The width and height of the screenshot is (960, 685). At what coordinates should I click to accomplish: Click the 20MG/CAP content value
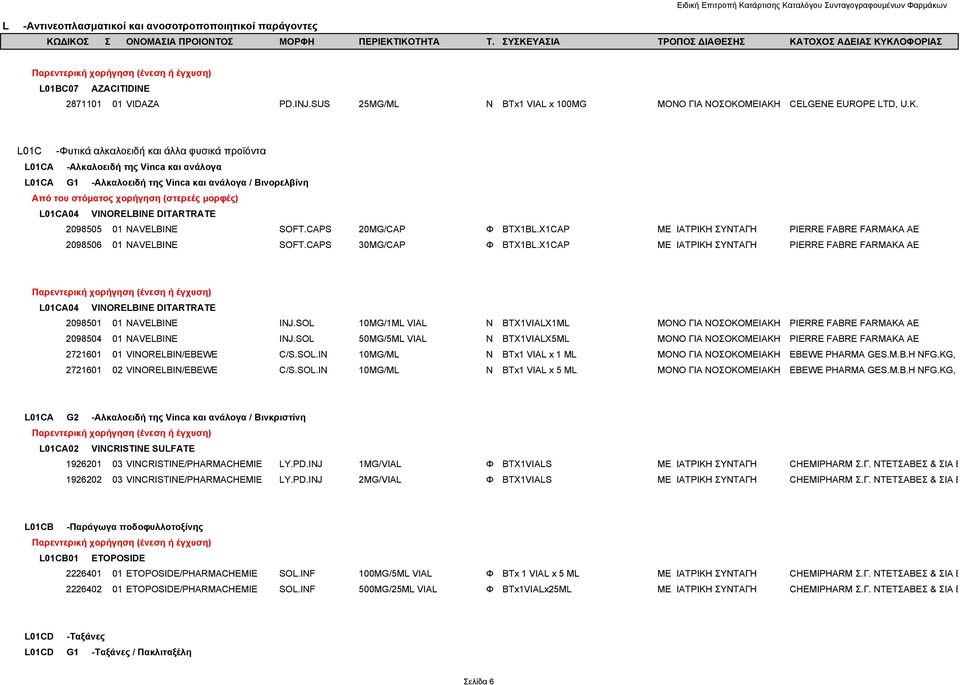tap(382, 230)
